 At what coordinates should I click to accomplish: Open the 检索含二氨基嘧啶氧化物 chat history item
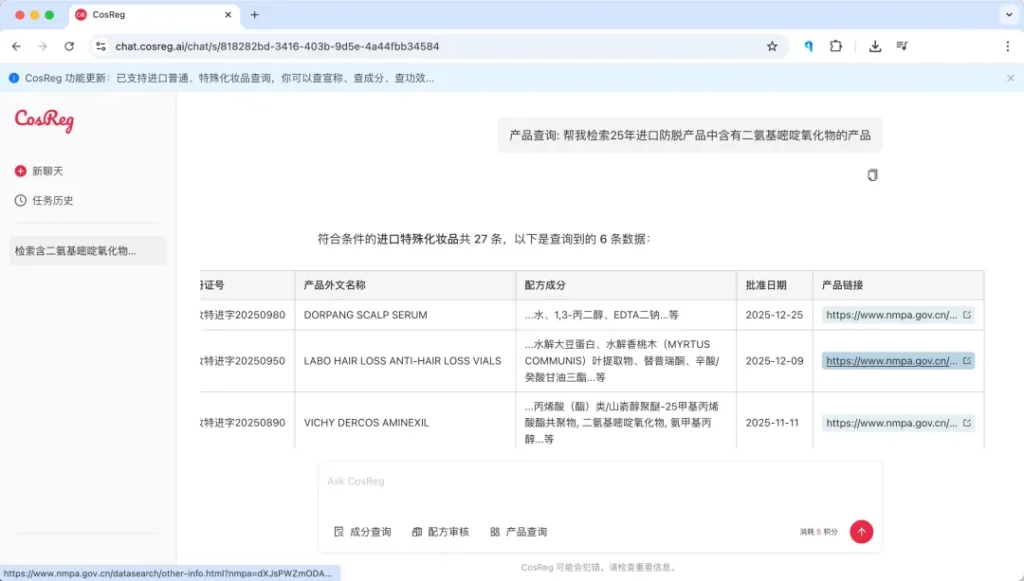[88, 251]
